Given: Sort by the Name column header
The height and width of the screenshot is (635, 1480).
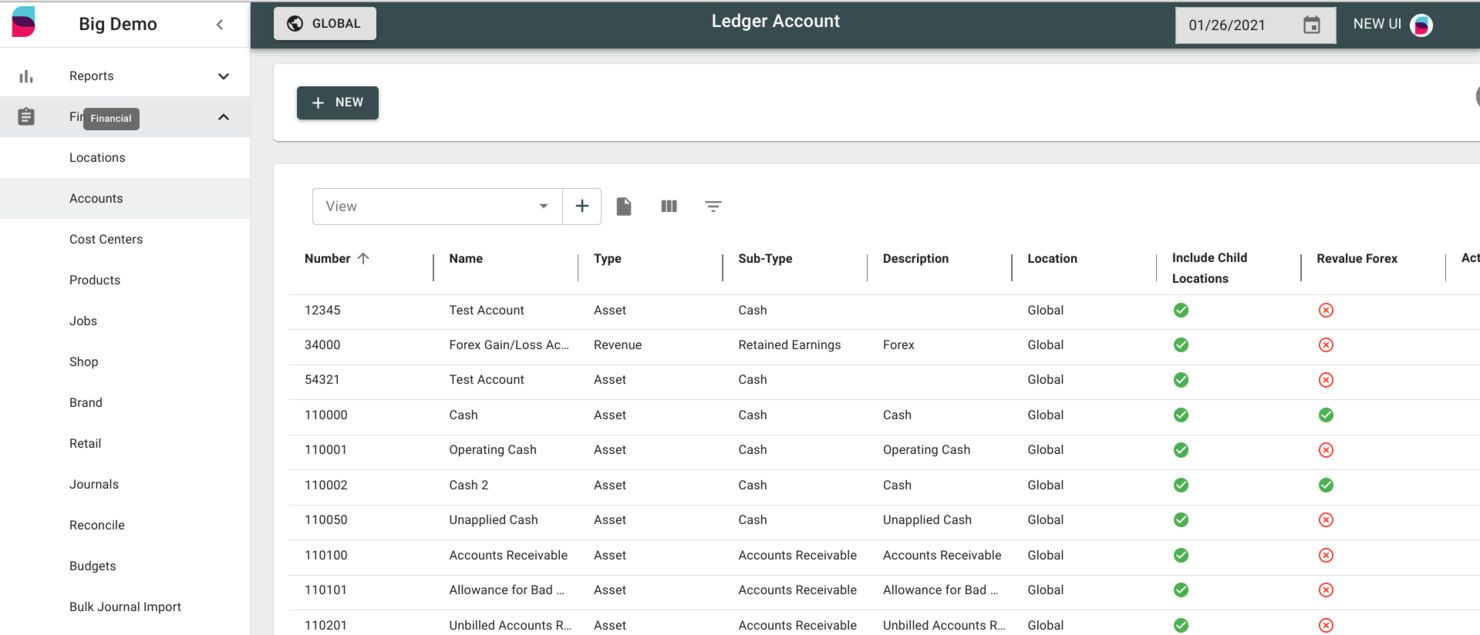Looking at the screenshot, I should click(x=466, y=258).
